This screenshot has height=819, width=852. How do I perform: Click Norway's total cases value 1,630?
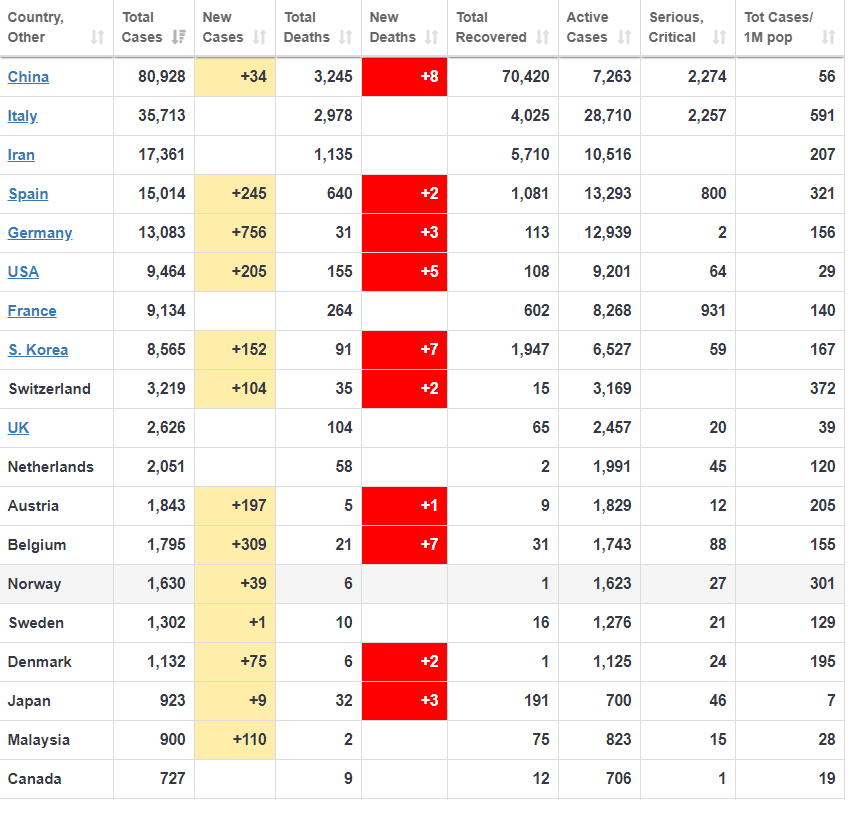click(x=166, y=584)
